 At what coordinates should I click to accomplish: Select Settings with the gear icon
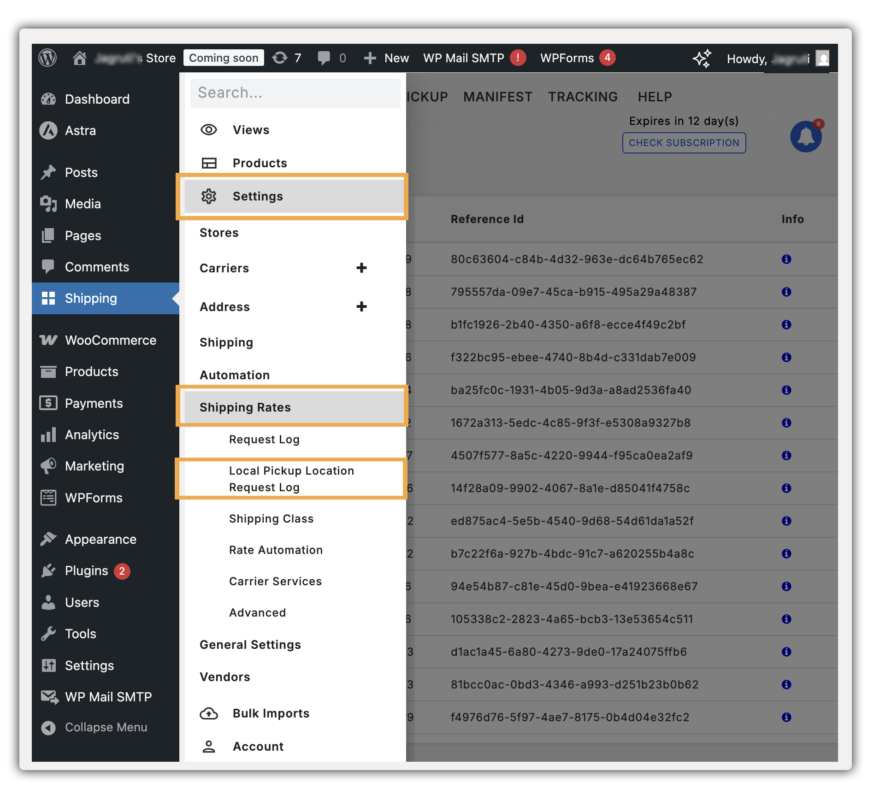(x=294, y=196)
